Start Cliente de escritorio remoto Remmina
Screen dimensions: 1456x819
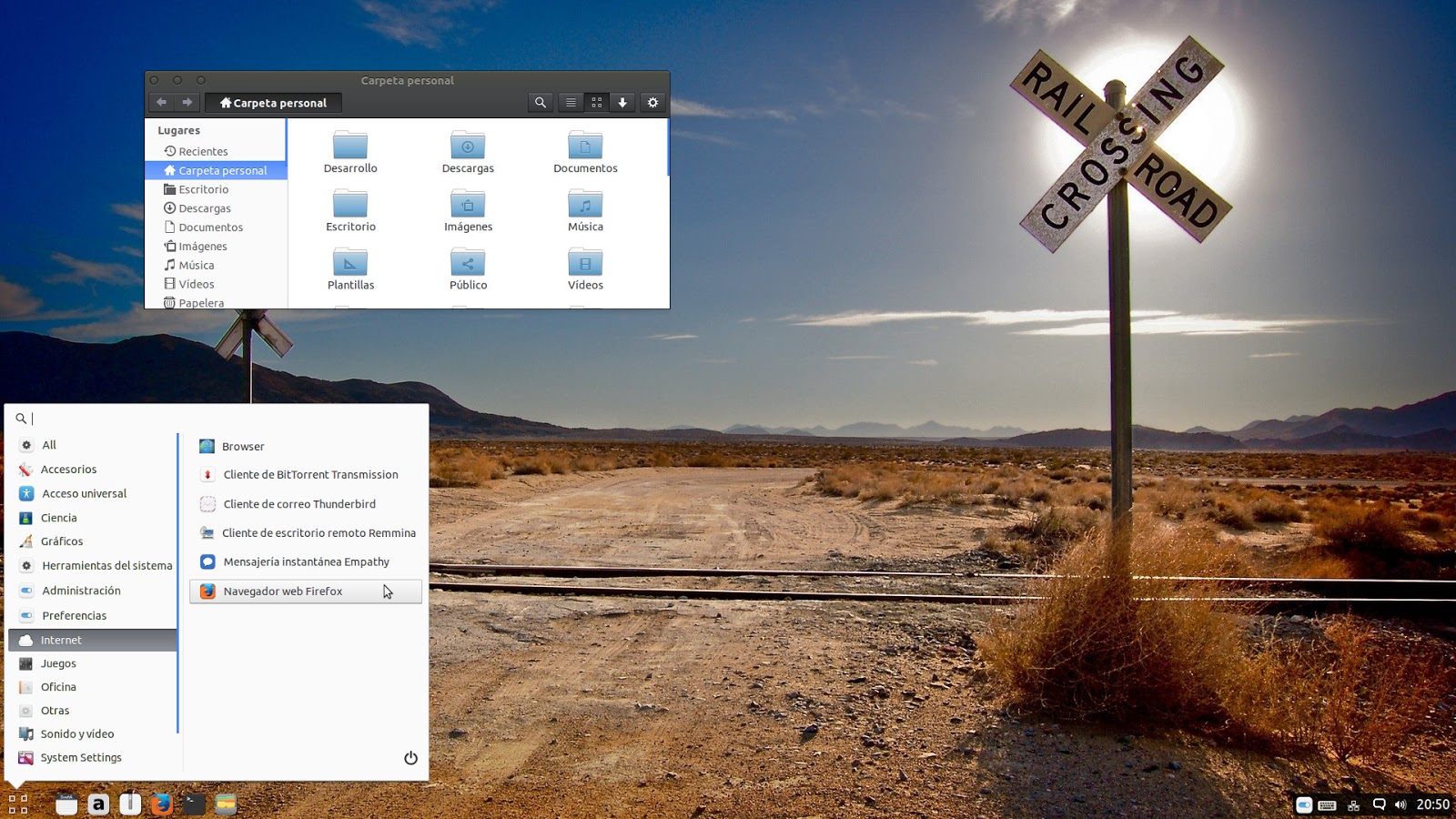(319, 532)
